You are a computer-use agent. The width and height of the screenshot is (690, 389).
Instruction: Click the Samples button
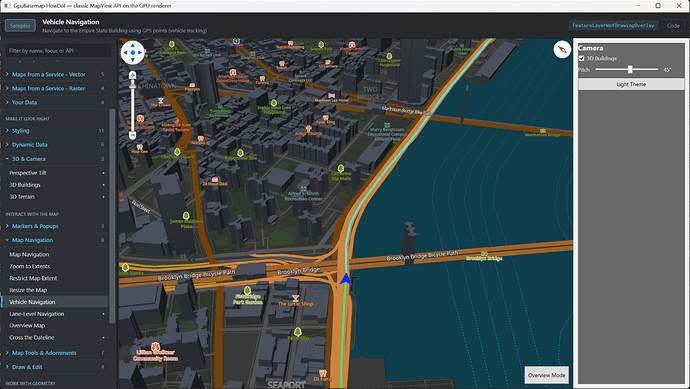pos(20,26)
